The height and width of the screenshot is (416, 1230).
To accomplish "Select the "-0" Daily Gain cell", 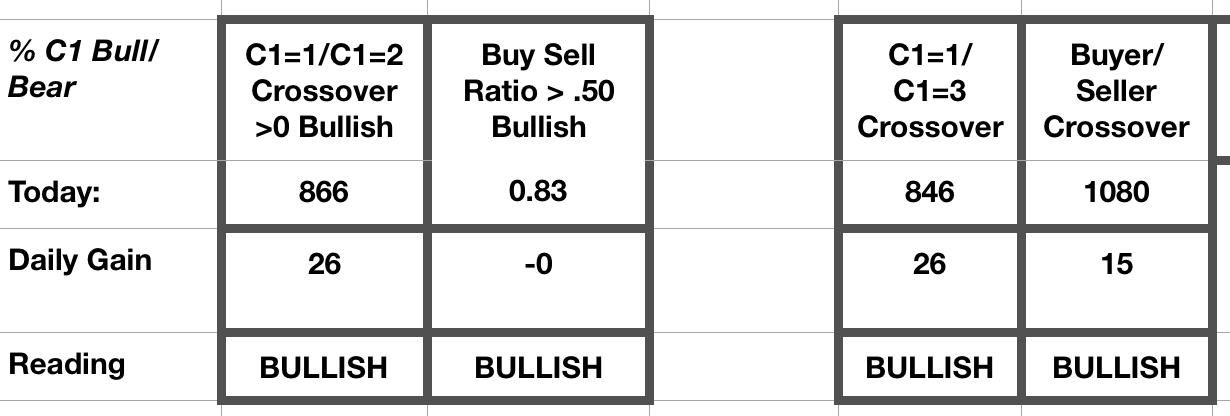I will pos(539,264).
